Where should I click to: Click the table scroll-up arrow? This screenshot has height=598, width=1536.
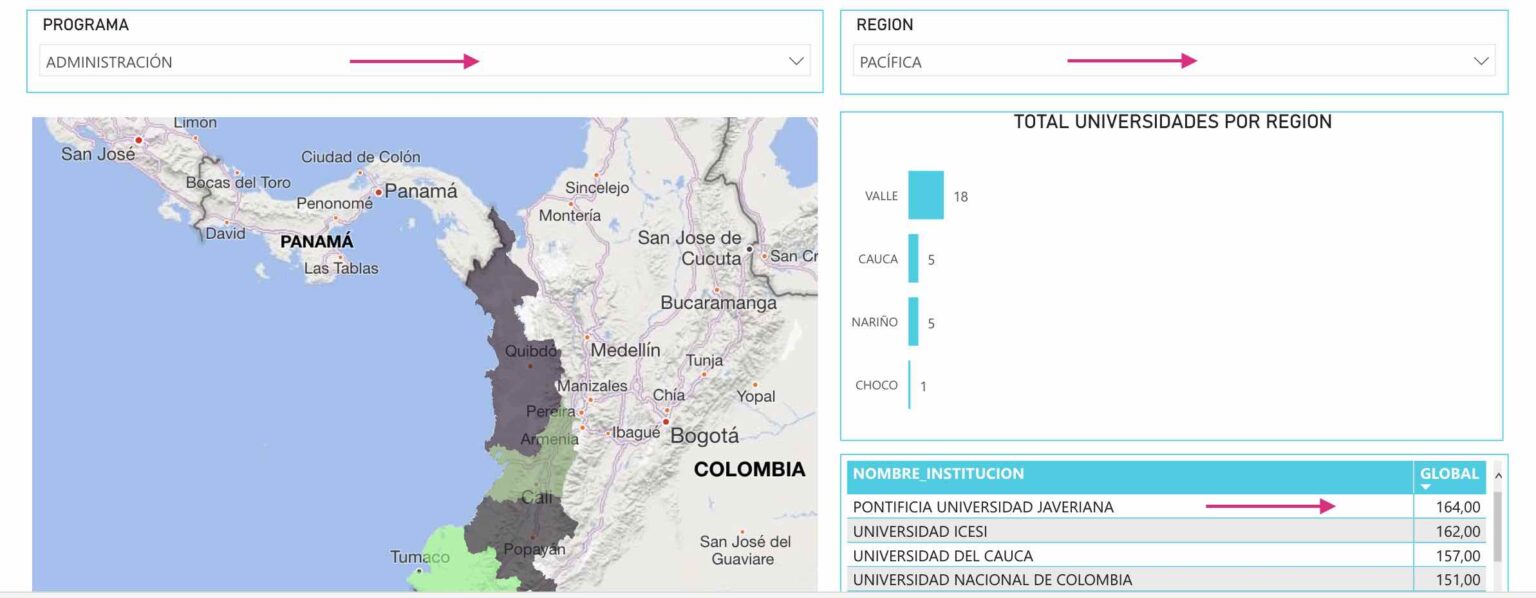pos(1497,474)
